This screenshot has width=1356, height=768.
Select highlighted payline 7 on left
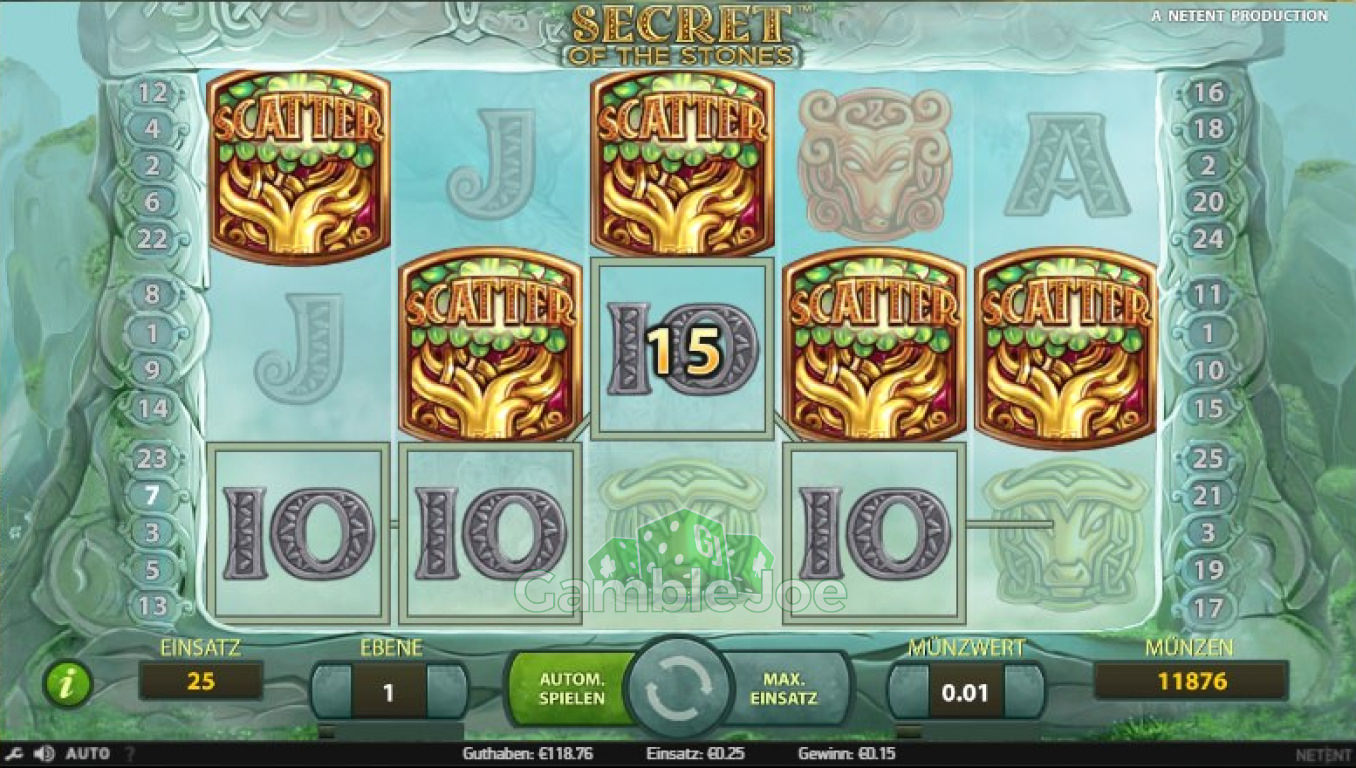coord(152,495)
